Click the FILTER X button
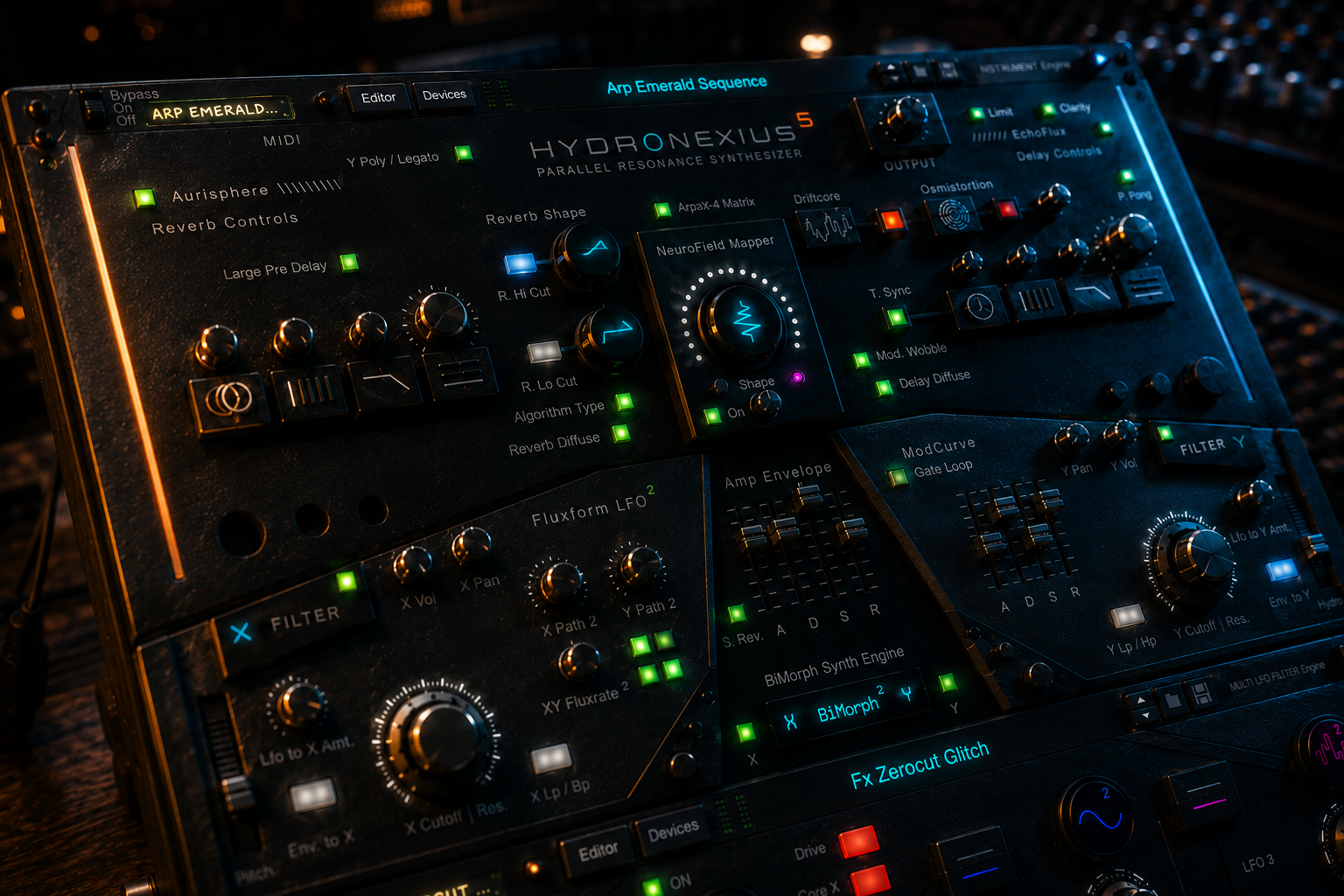 [292, 622]
